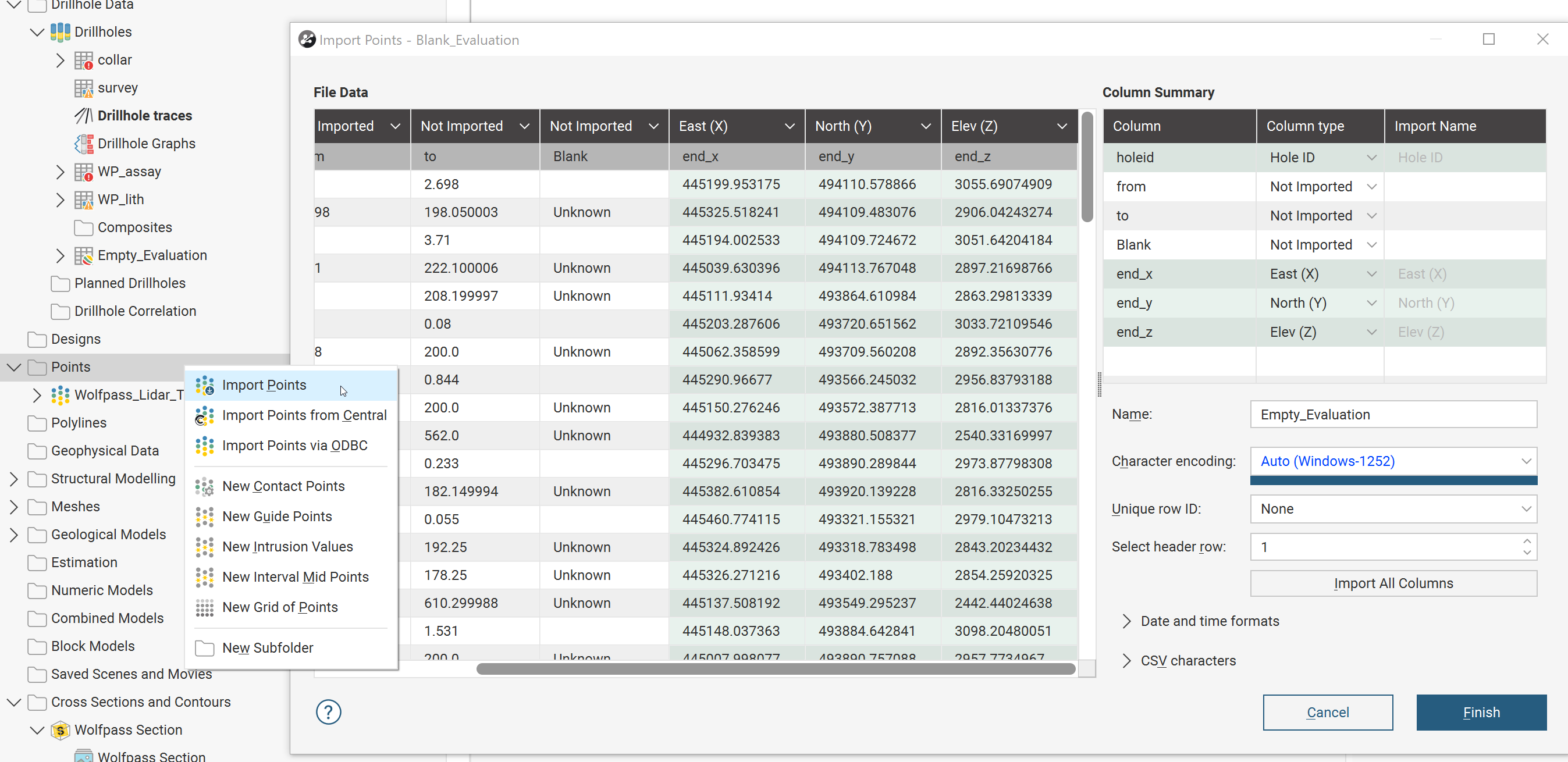Click the collar table icon
Image resolution: width=1568 pixels, height=762 pixels.
tap(83, 60)
